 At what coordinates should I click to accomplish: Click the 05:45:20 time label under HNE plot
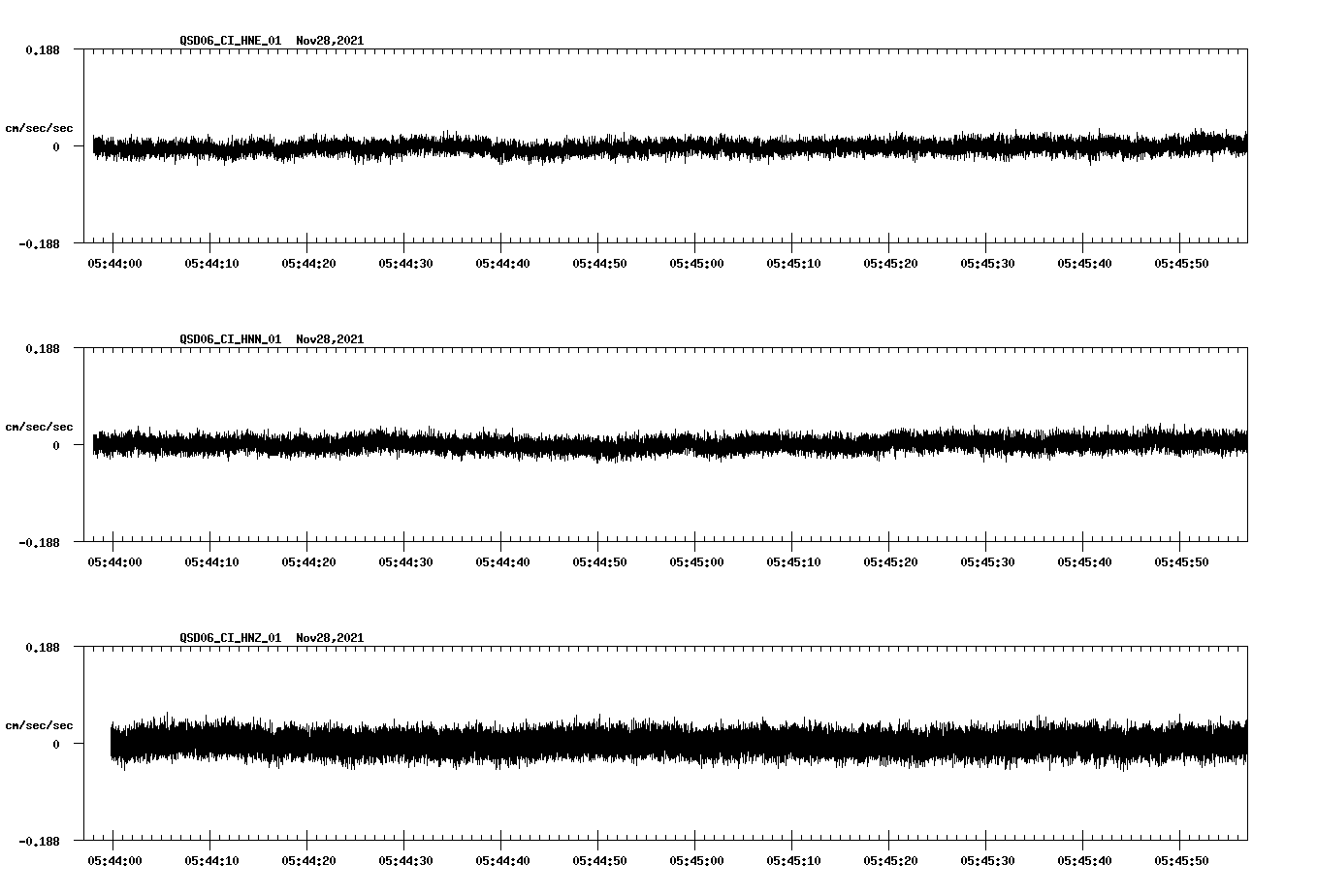[890, 264]
